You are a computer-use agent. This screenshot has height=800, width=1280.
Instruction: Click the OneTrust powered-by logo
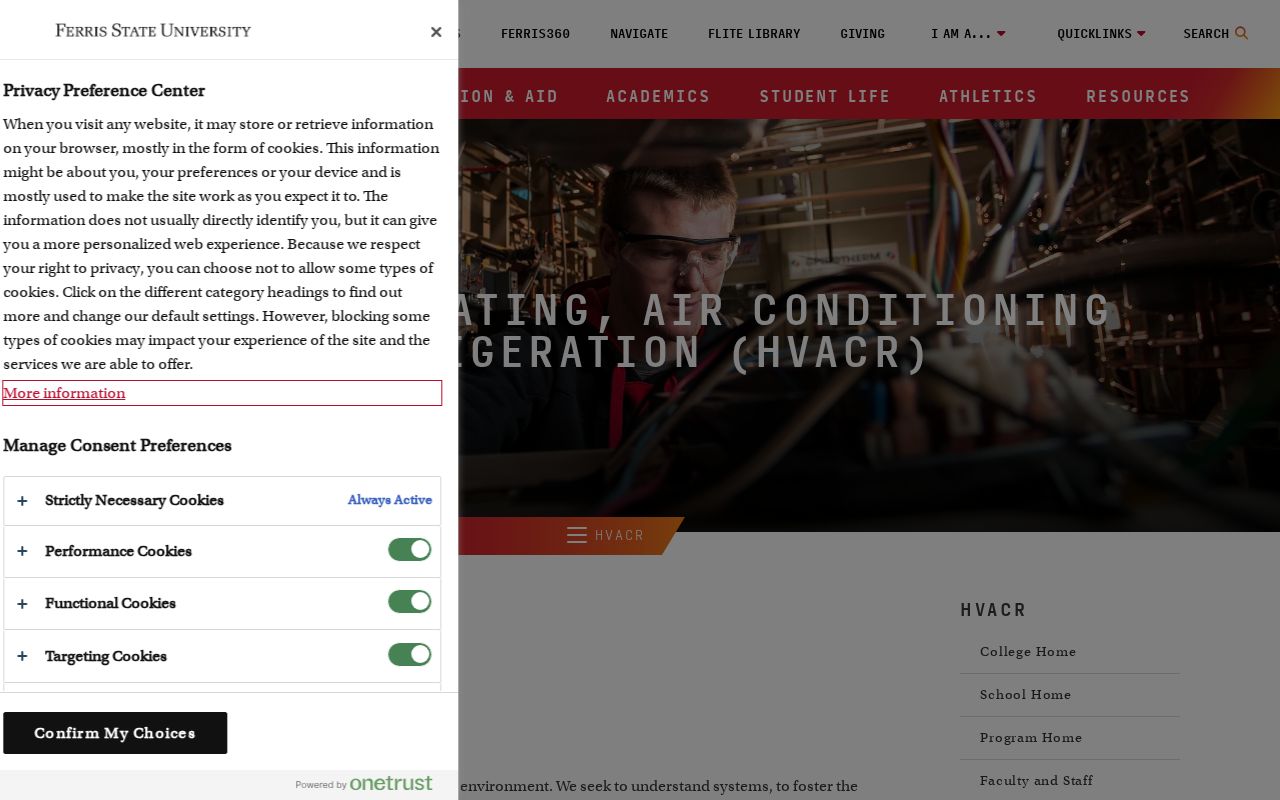pos(390,783)
